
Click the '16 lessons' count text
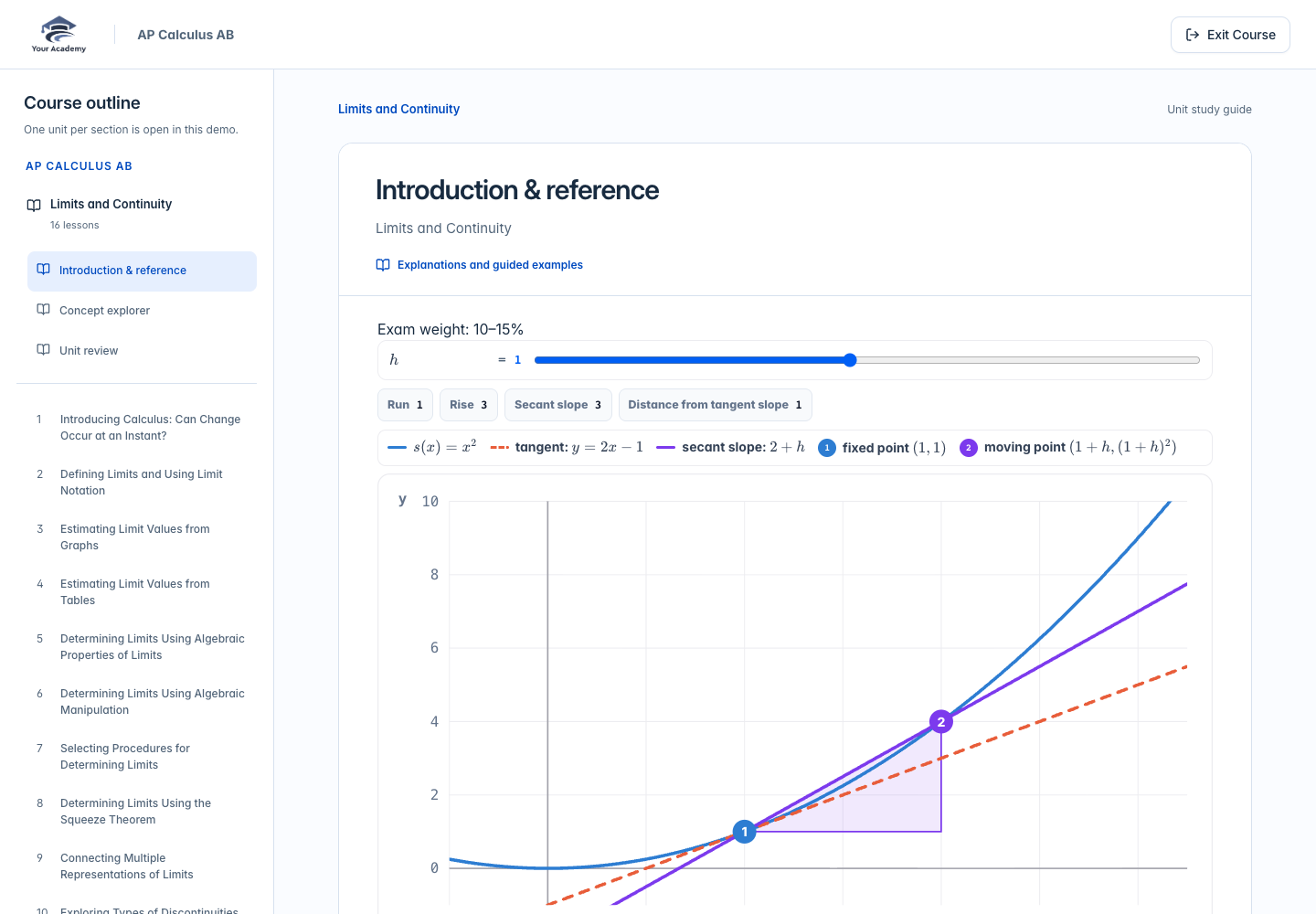(x=75, y=225)
